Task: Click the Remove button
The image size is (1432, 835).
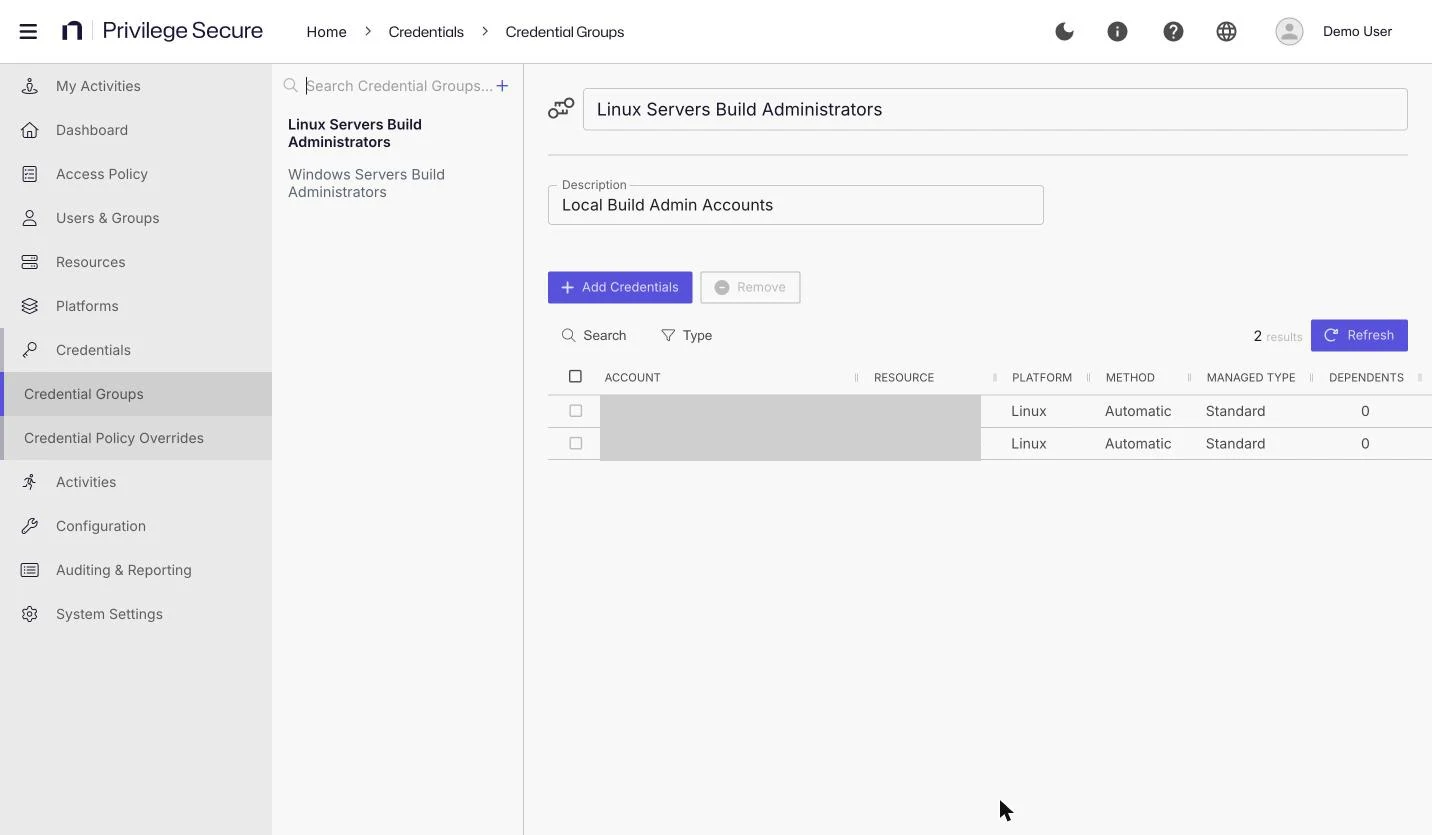Action: (x=750, y=287)
